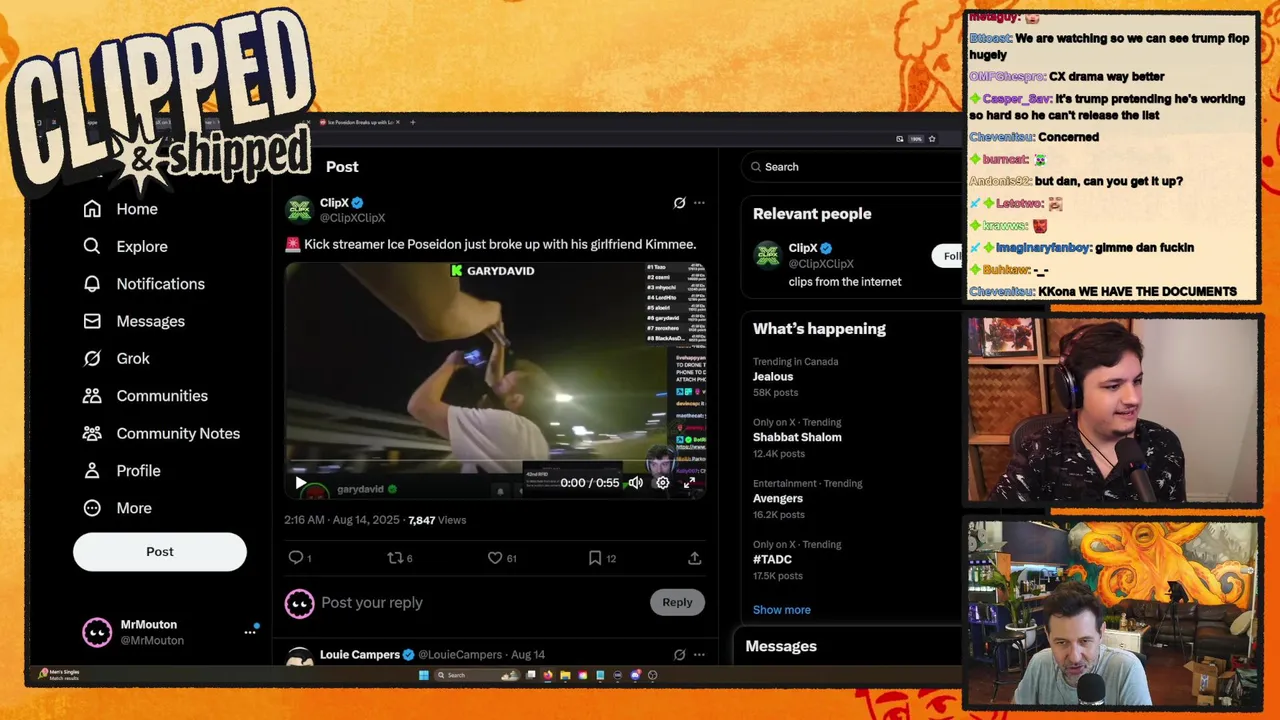
Task: Open a new browser tab with plus
Action: (412, 122)
